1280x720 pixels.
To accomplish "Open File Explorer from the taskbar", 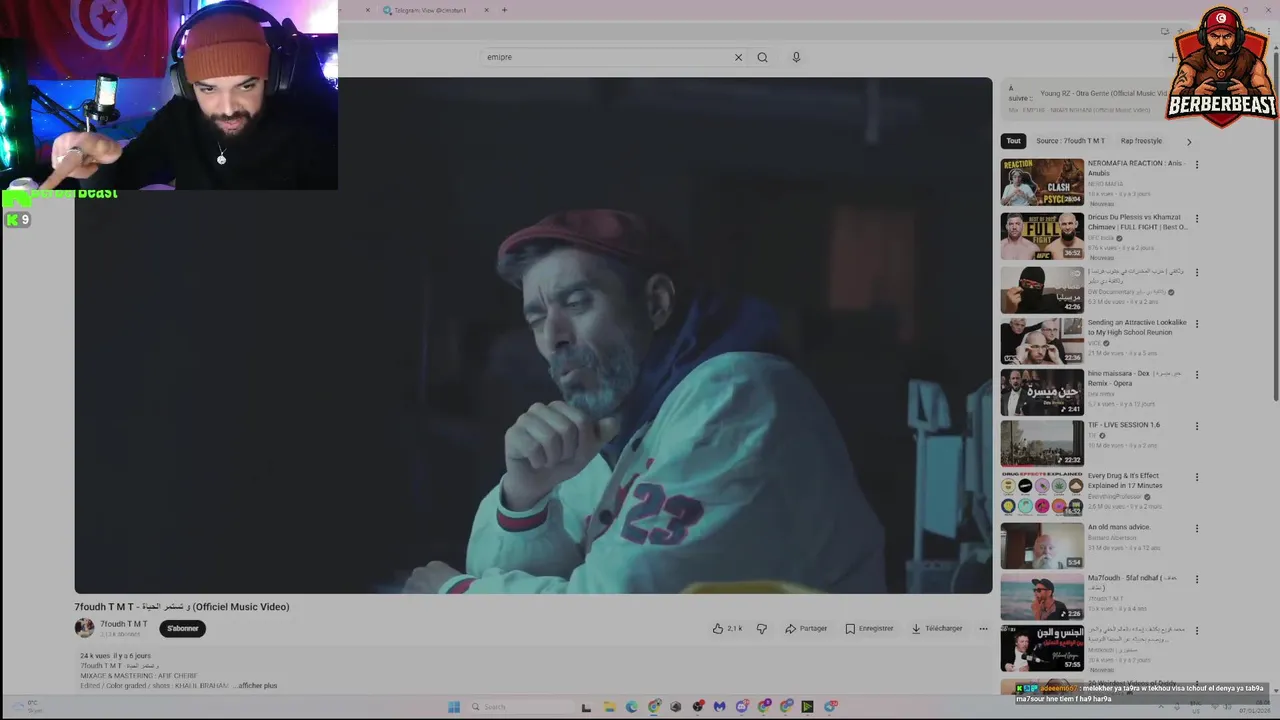I will 609,706.
